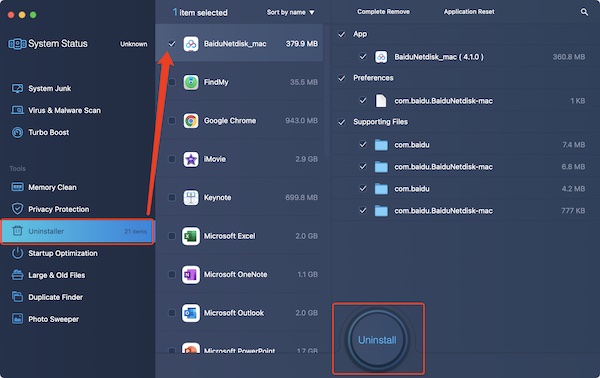
Task: Open Photo Sweeper tool
Action: click(x=54, y=319)
